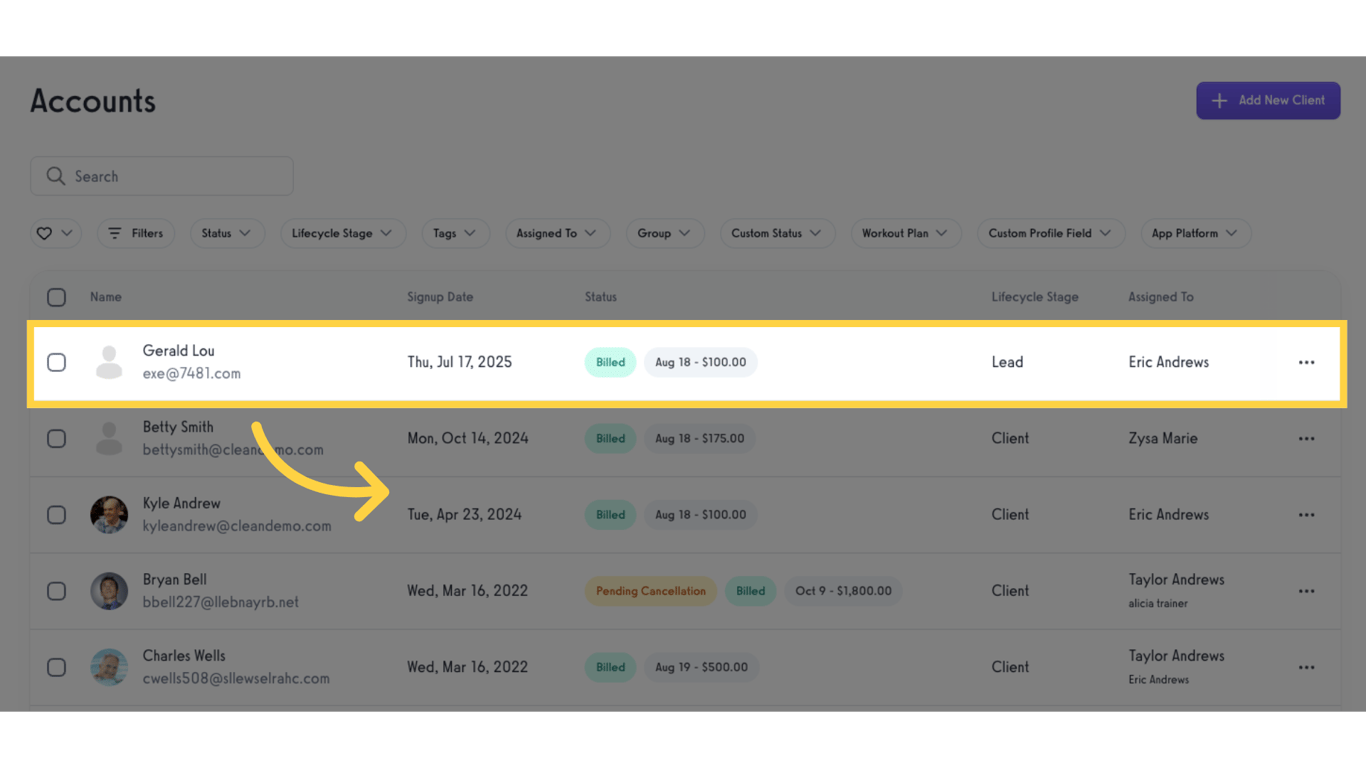Click the plus icon on Add New Client
This screenshot has width=1366, height=768.
point(1219,100)
